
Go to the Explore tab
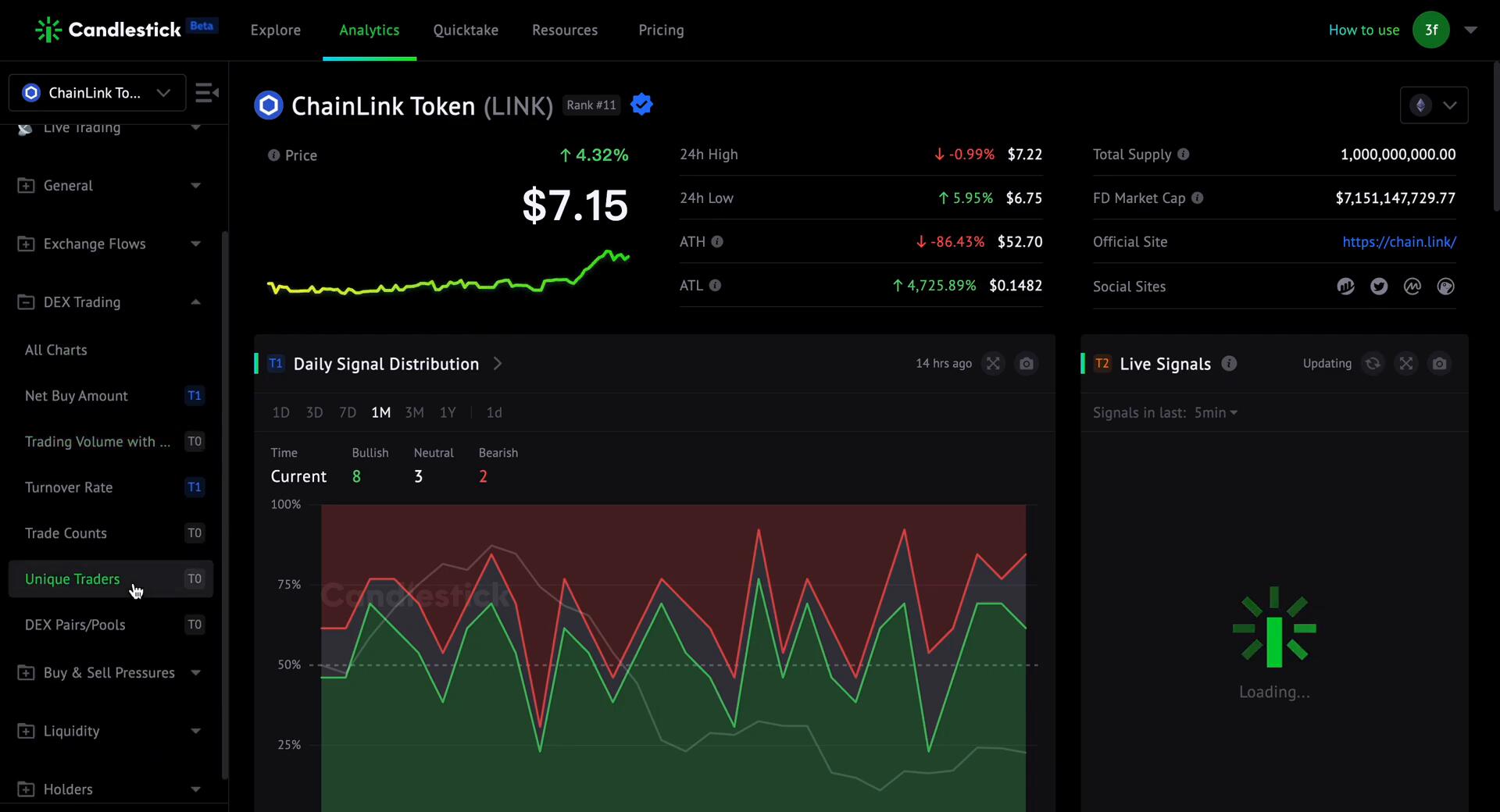click(x=275, y=30)
